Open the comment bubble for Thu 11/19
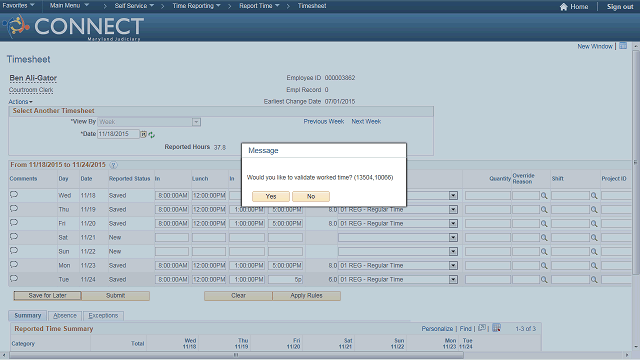The height and width of the screenshot is (360, 640). coord(14,209)
